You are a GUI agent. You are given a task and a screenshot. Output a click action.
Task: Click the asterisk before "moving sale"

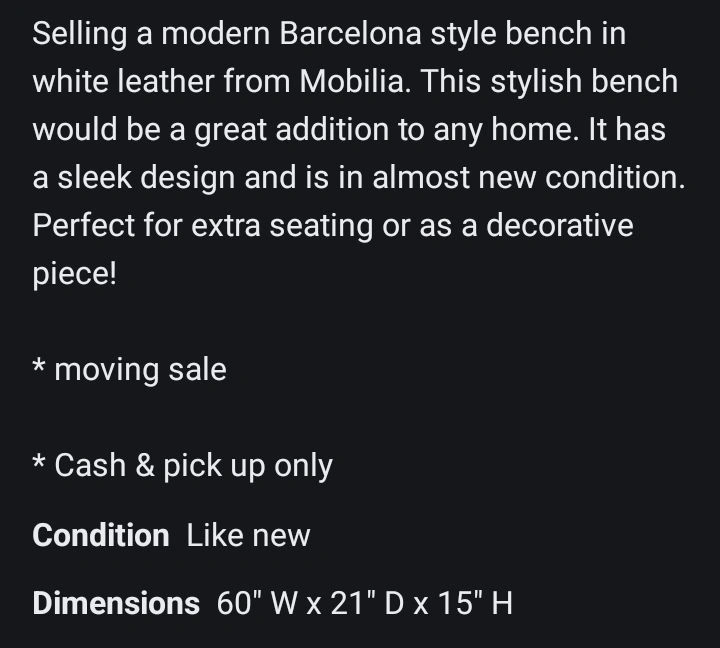pyautogui.click(x=39, y=366)
